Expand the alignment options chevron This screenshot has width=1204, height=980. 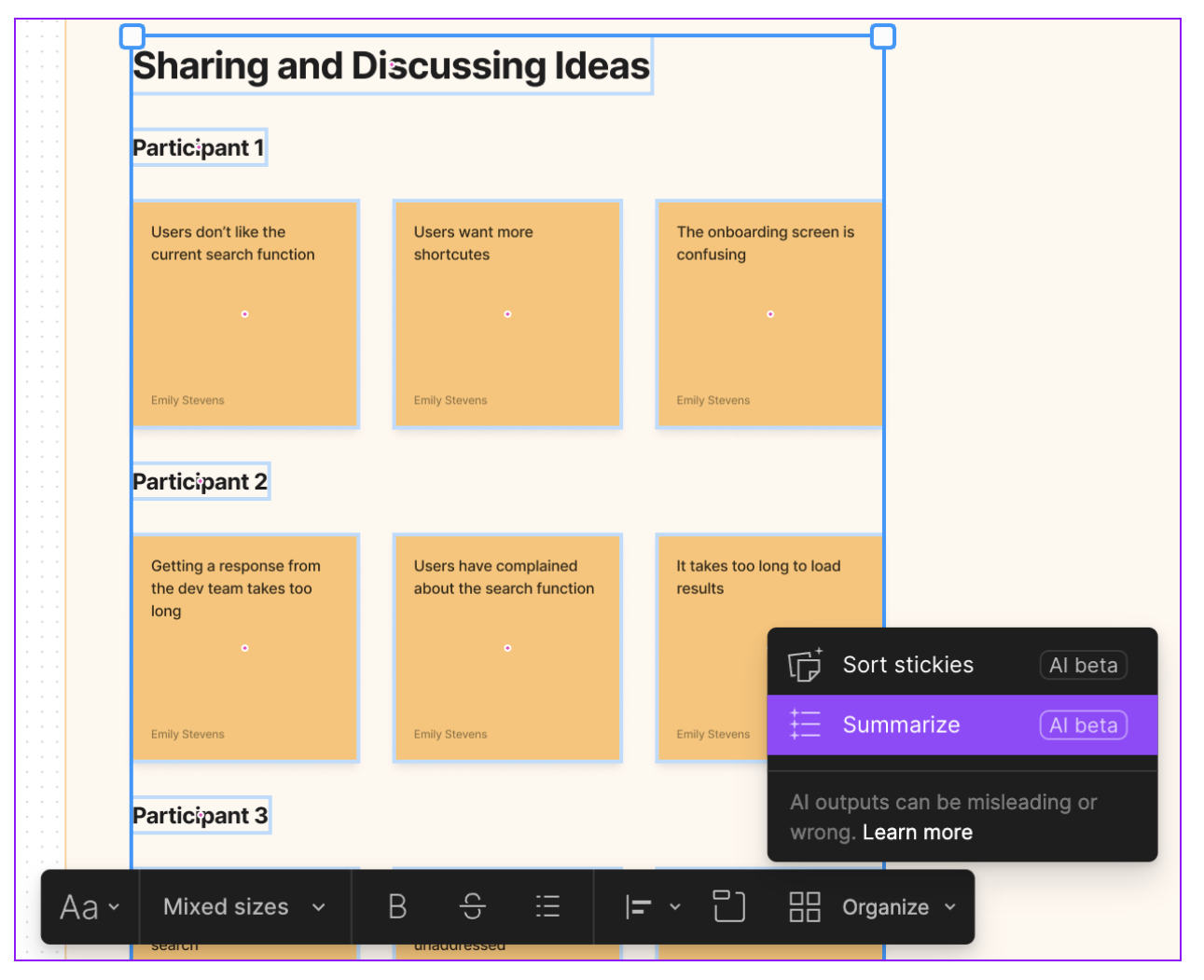pos(675,906)
